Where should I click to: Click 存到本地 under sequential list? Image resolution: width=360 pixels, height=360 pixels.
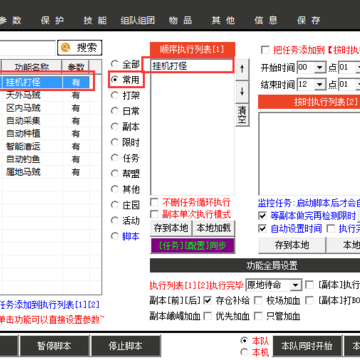click(171, 228)
